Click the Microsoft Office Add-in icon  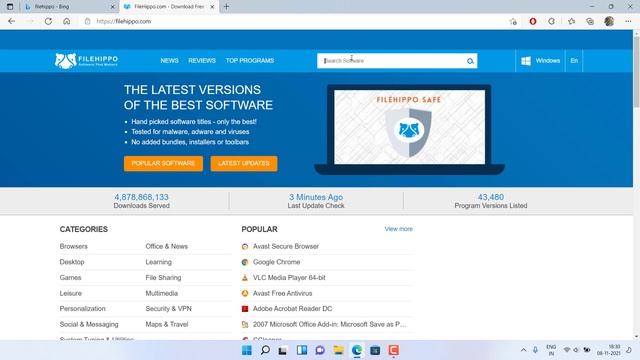(245, 324)
